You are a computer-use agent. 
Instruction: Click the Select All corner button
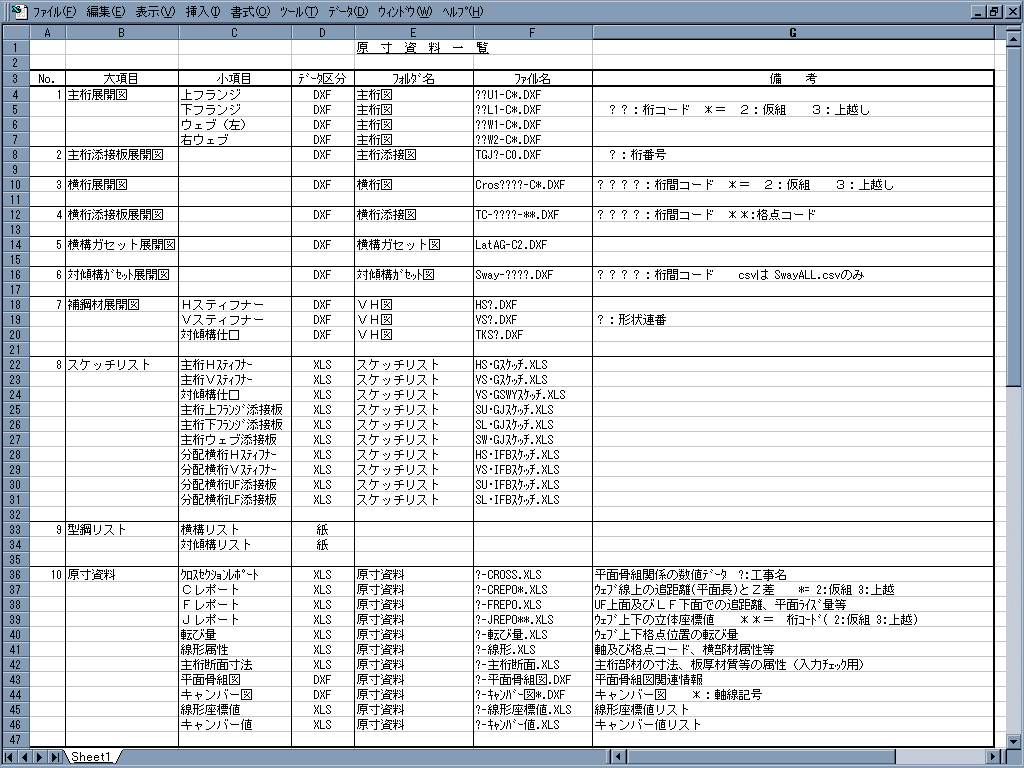tap(15, 33)
